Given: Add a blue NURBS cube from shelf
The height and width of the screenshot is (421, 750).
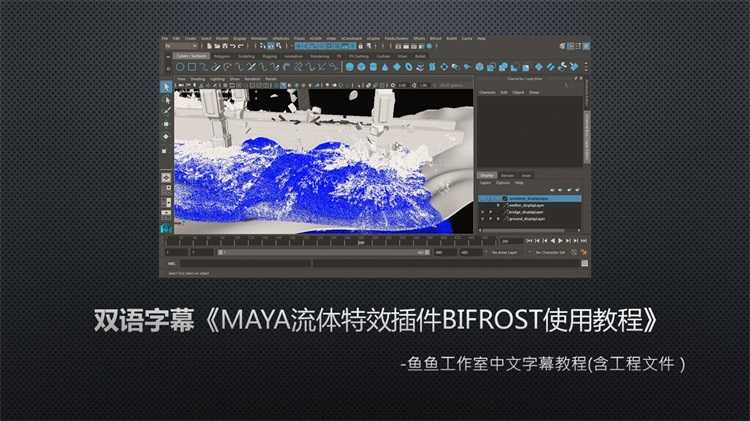Looking at the screenshot, I should [362, 67].
